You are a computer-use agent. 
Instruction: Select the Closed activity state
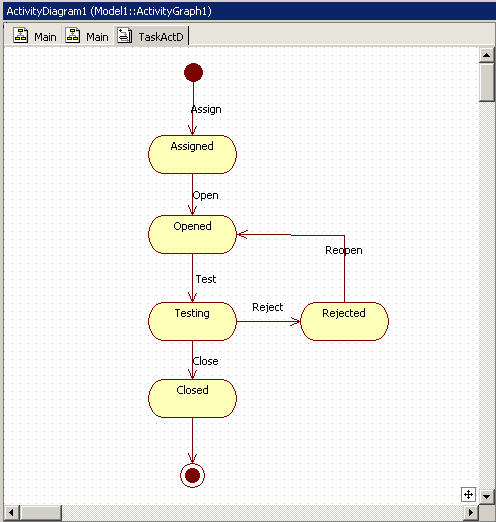pos(192,398)
